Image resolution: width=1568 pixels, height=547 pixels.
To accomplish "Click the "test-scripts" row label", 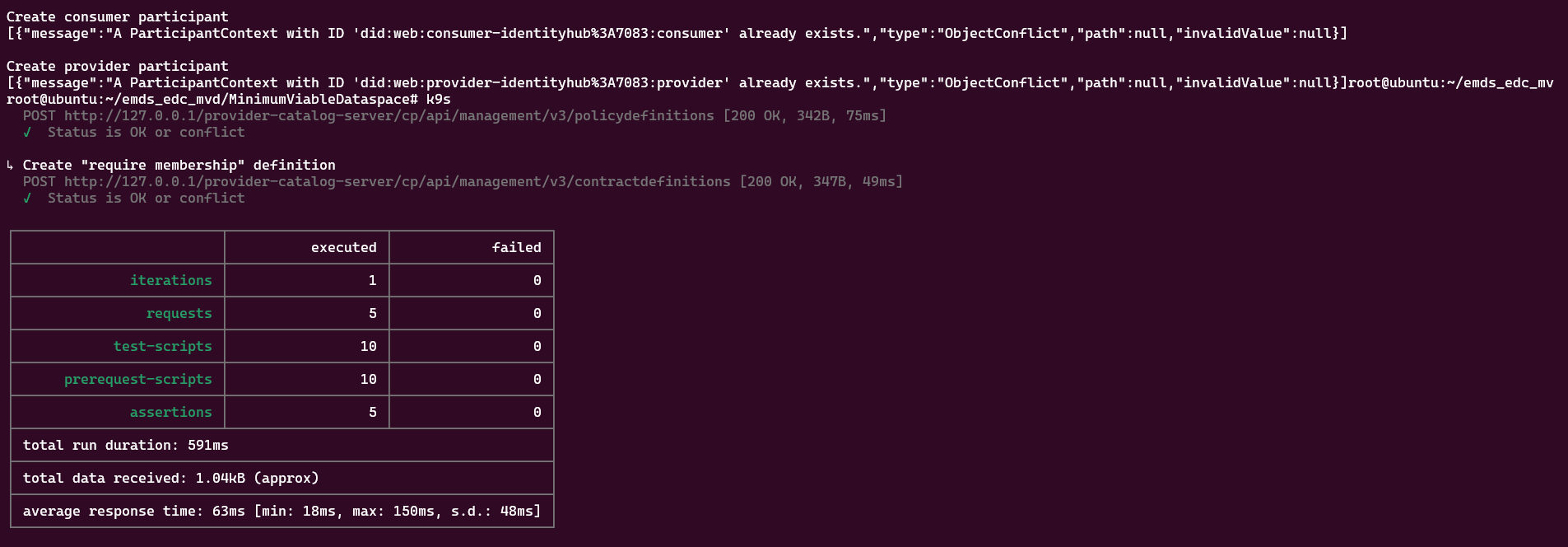I will click(x=162, y=346).
